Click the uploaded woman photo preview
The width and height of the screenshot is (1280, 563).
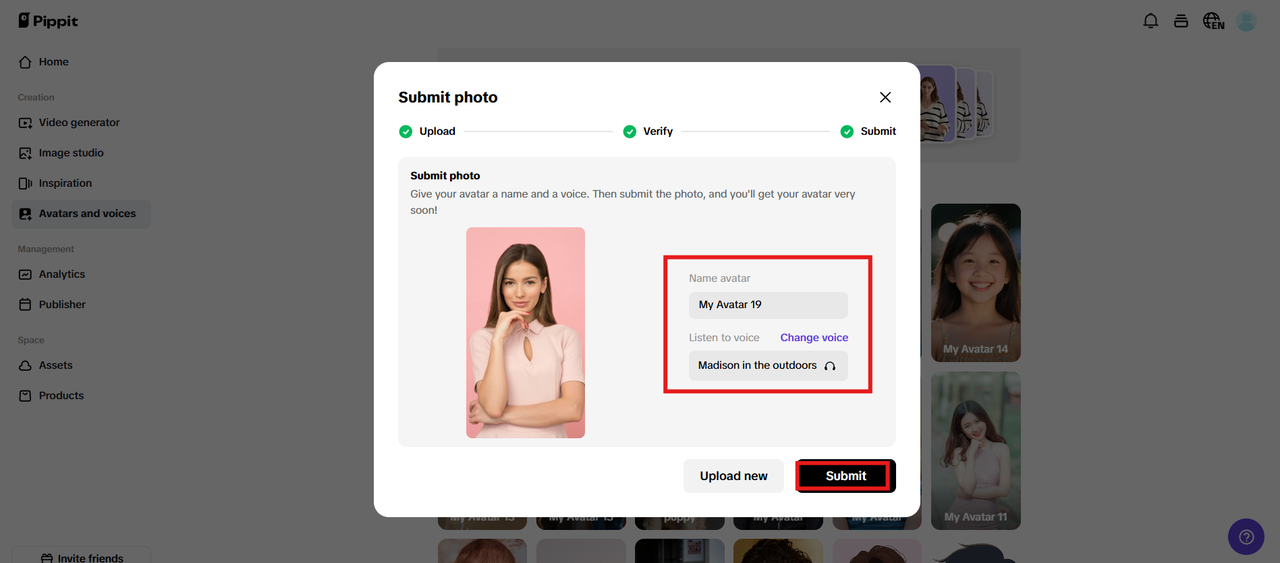[x=525, y=332]
